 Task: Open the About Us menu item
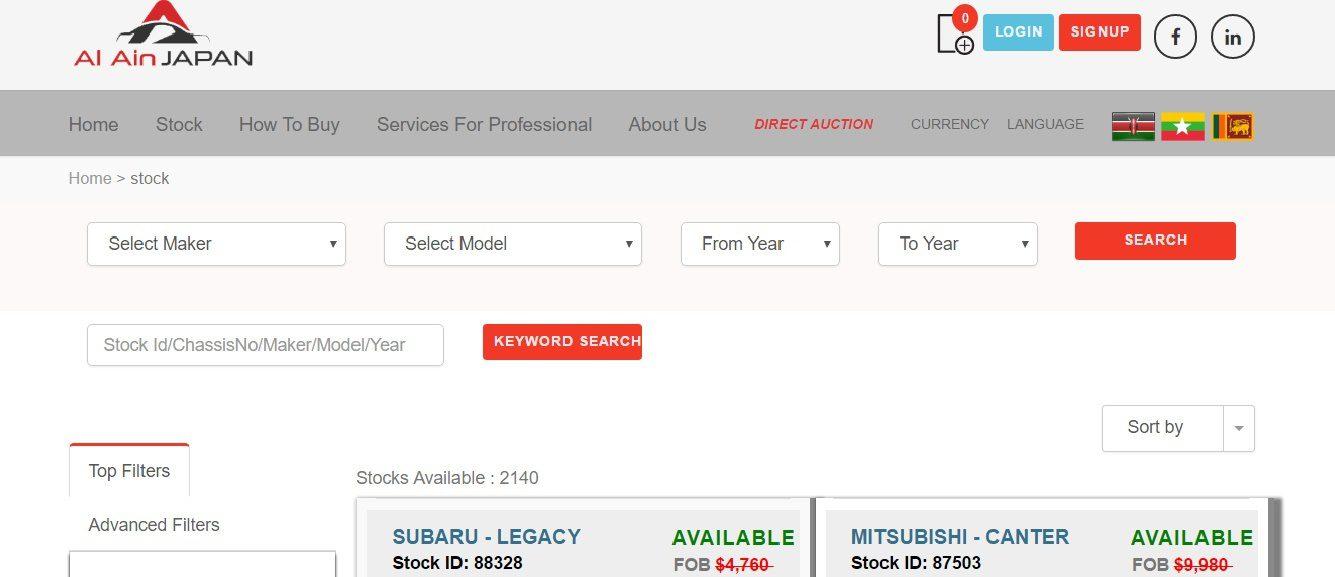[x=667, y=125]
